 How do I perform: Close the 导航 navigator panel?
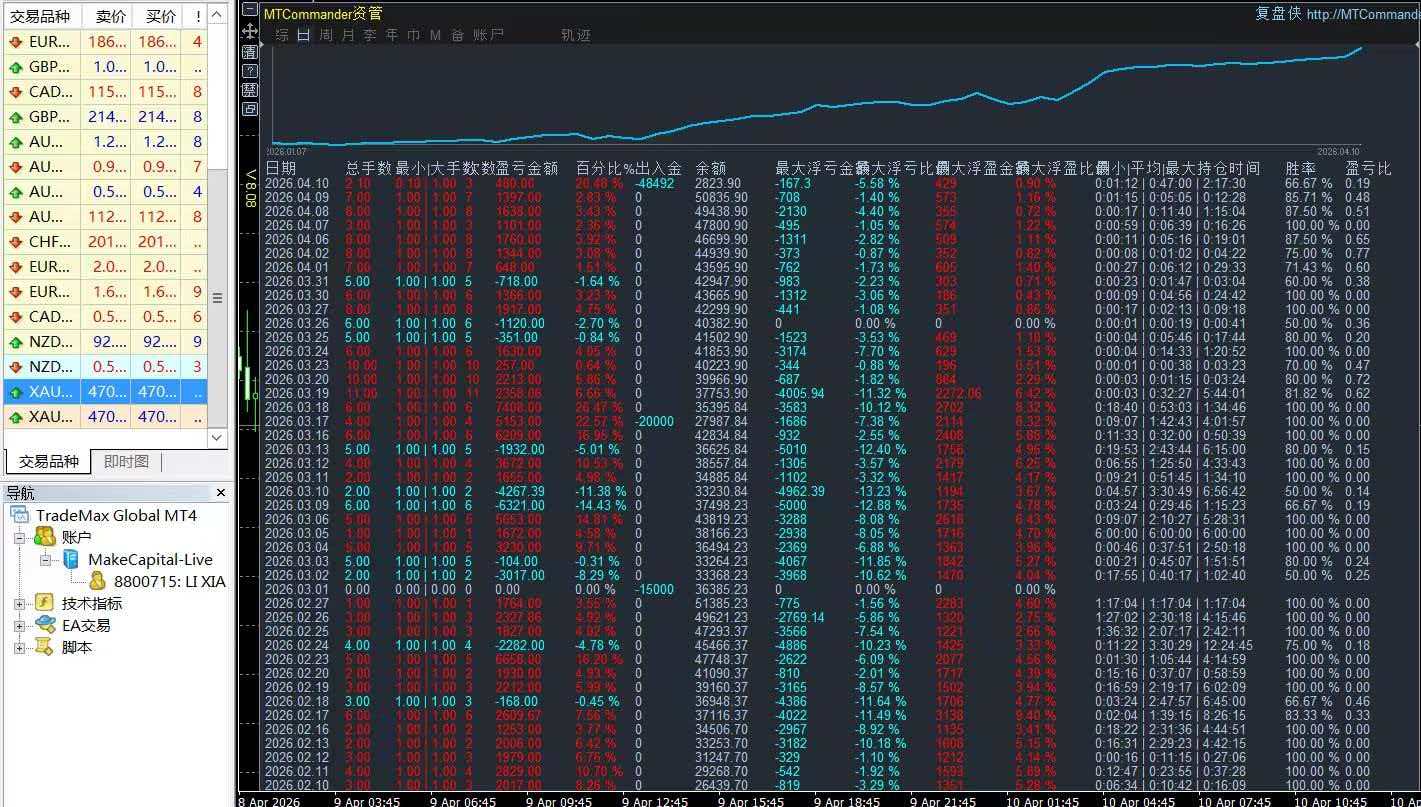coord(221,493)
